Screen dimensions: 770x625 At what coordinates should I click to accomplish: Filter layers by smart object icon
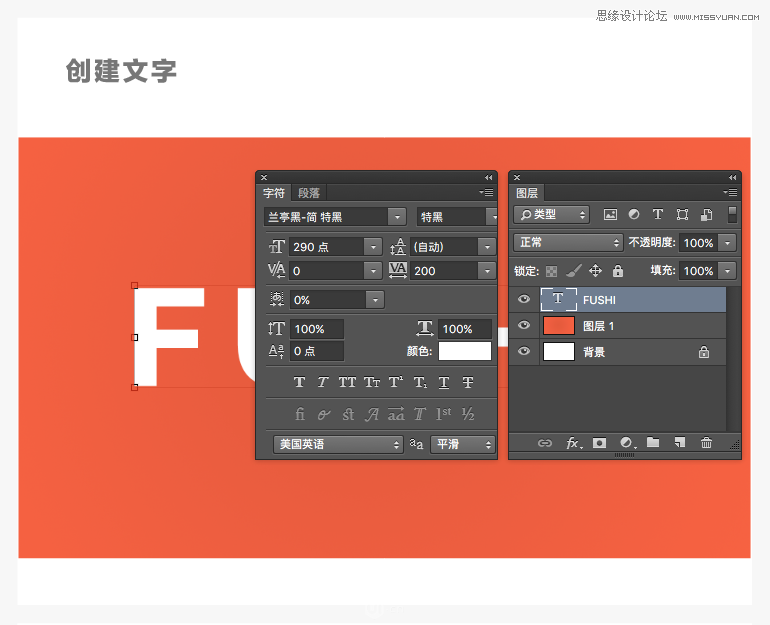[x=707, y=215]
